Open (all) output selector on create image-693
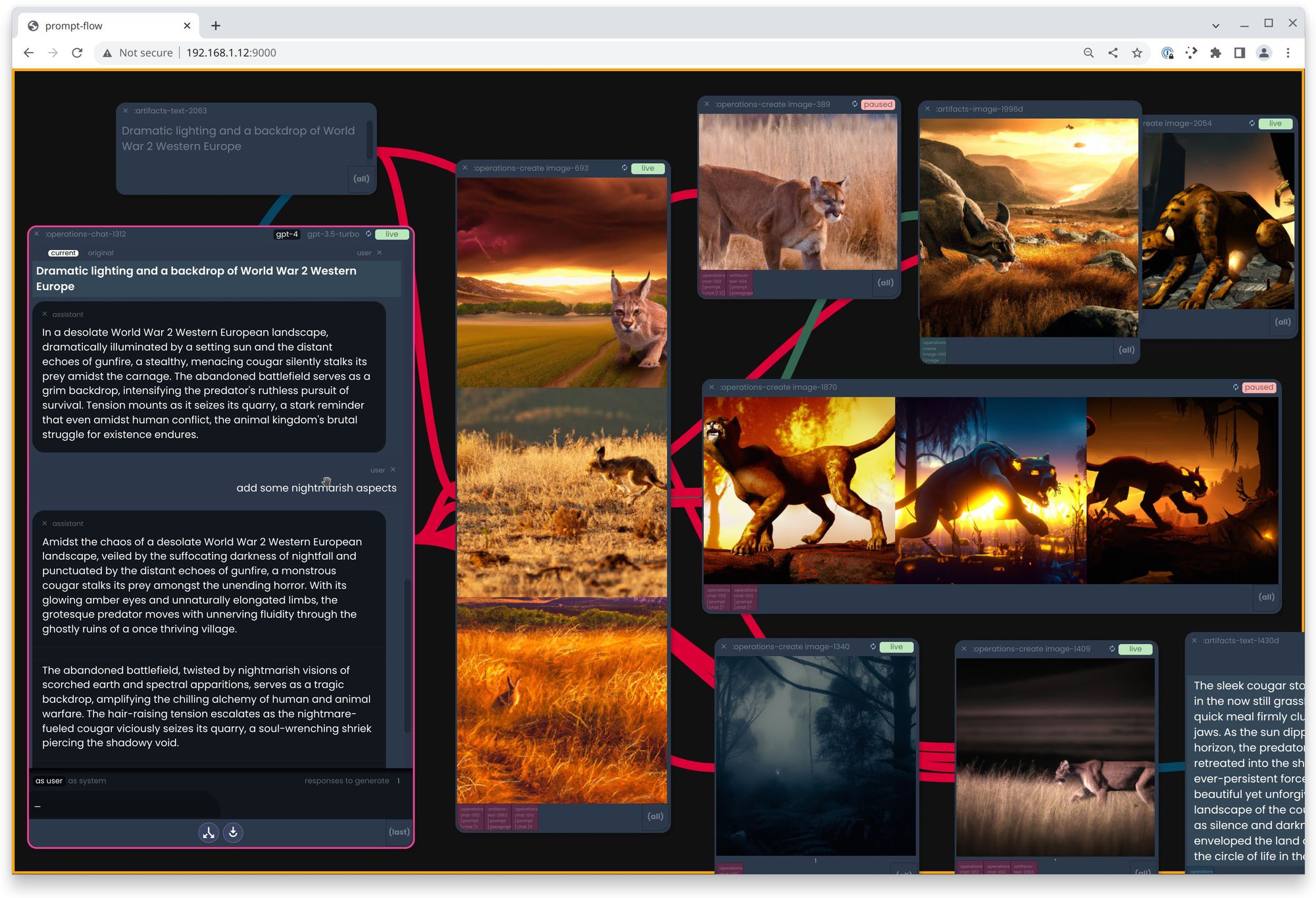Screen dimensions: 1316x898 click(x=655, y=816)
